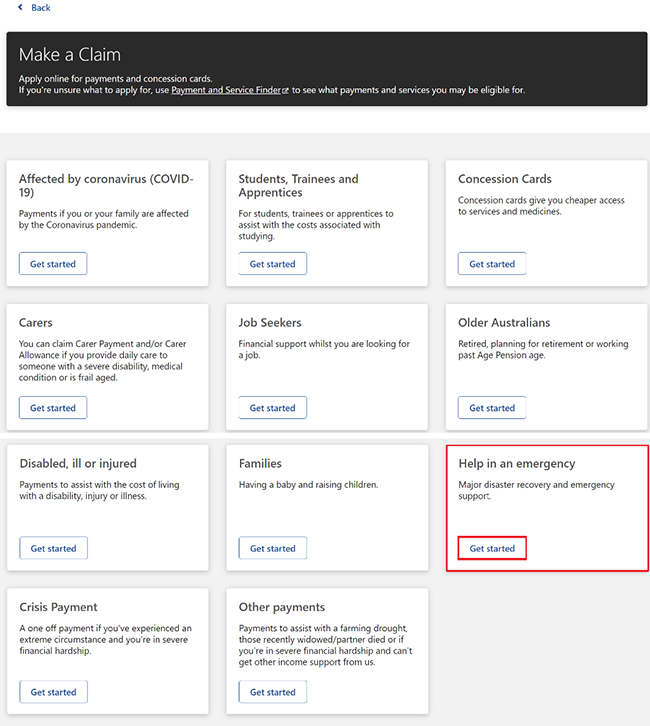Viewport: 650px width, 726px height.
Task: Start a Carers claim
Action: pyautogui.click(x=53, y=407)
